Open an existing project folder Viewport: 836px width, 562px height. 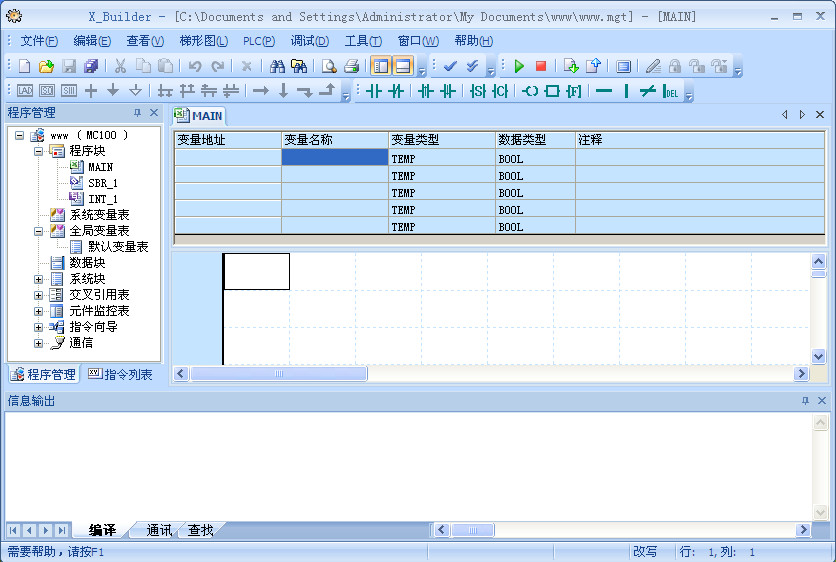click(46, 66)
